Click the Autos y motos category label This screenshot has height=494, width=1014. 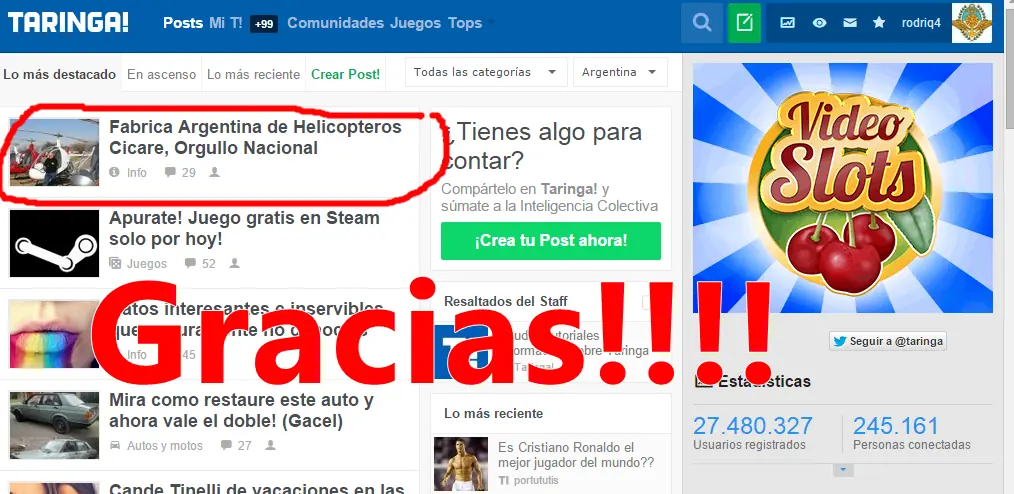coord(165,446)
